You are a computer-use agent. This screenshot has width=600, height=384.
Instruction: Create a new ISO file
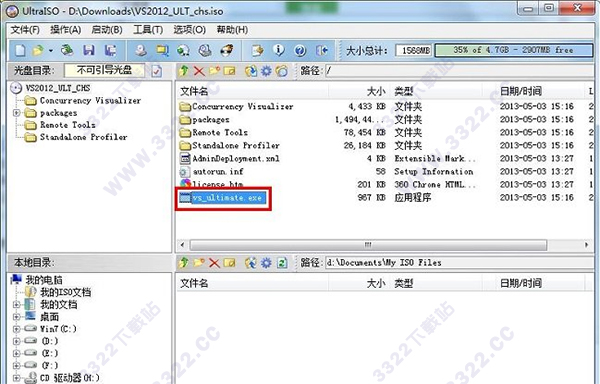[x=20, y=50]
